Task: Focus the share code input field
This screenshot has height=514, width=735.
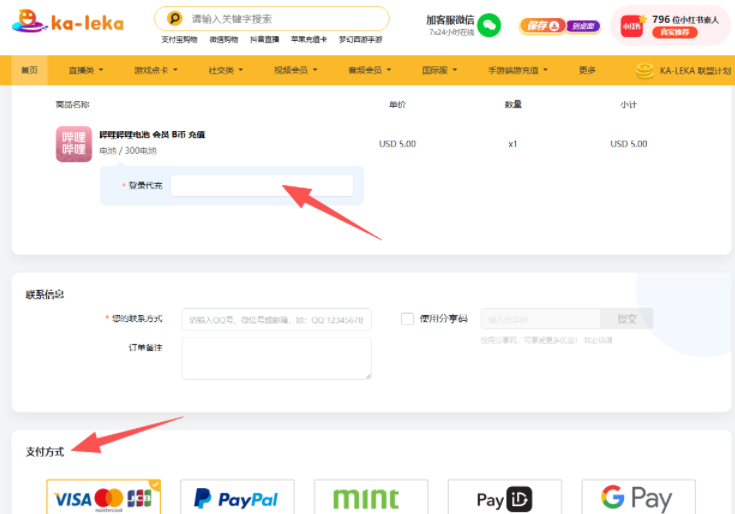Action: point(540,319)
